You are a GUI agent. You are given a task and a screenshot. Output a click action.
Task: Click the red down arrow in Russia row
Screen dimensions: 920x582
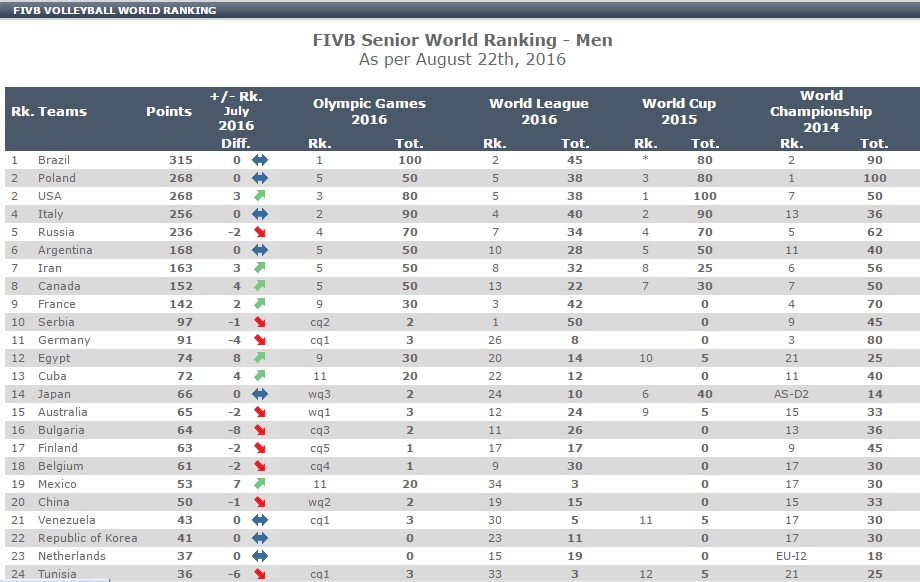[260, 232]
